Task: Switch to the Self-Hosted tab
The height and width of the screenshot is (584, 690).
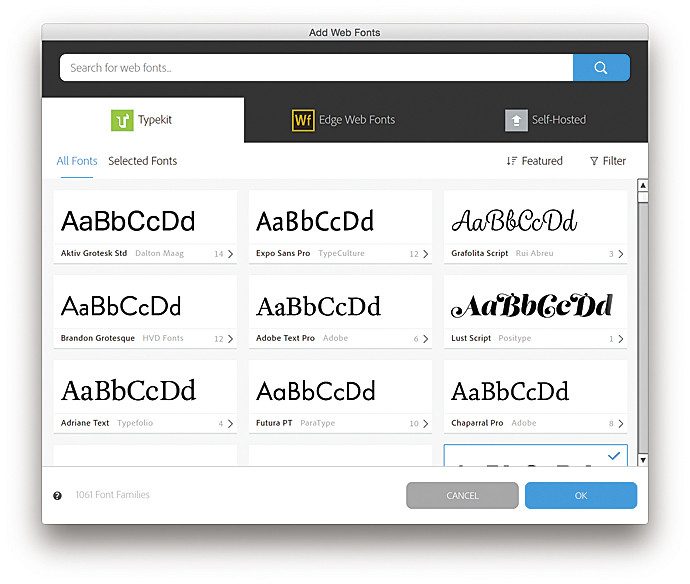Action: (546, 120)
